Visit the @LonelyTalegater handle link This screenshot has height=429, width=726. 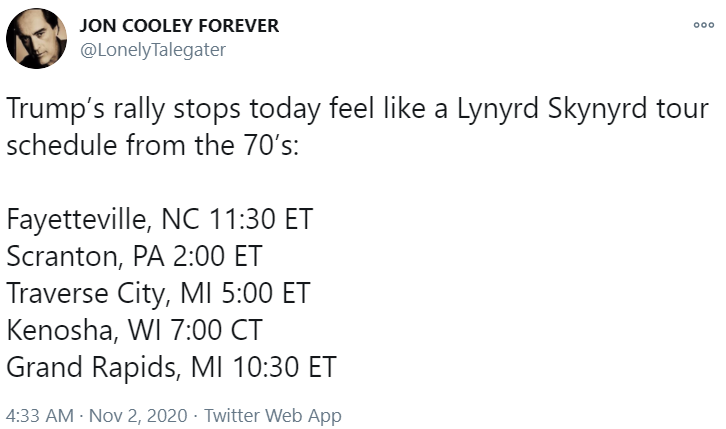point(153,50)
